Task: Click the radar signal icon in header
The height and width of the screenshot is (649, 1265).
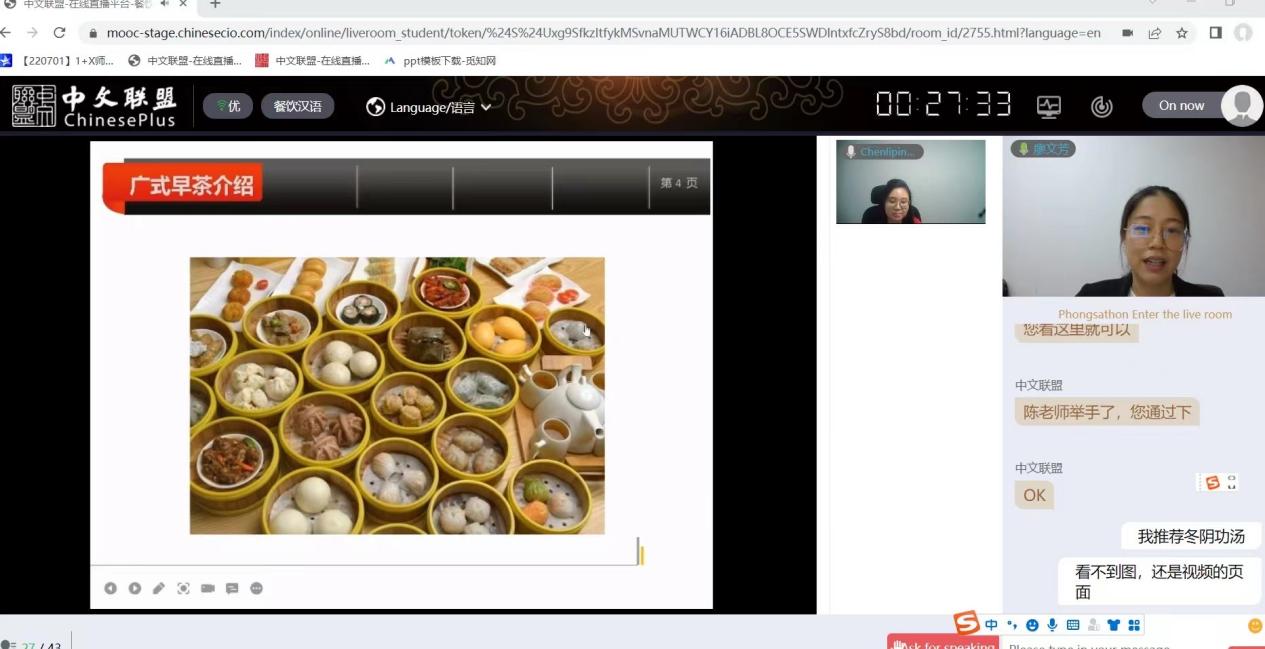Action: pyautogui.click(x=1101, y=106)
